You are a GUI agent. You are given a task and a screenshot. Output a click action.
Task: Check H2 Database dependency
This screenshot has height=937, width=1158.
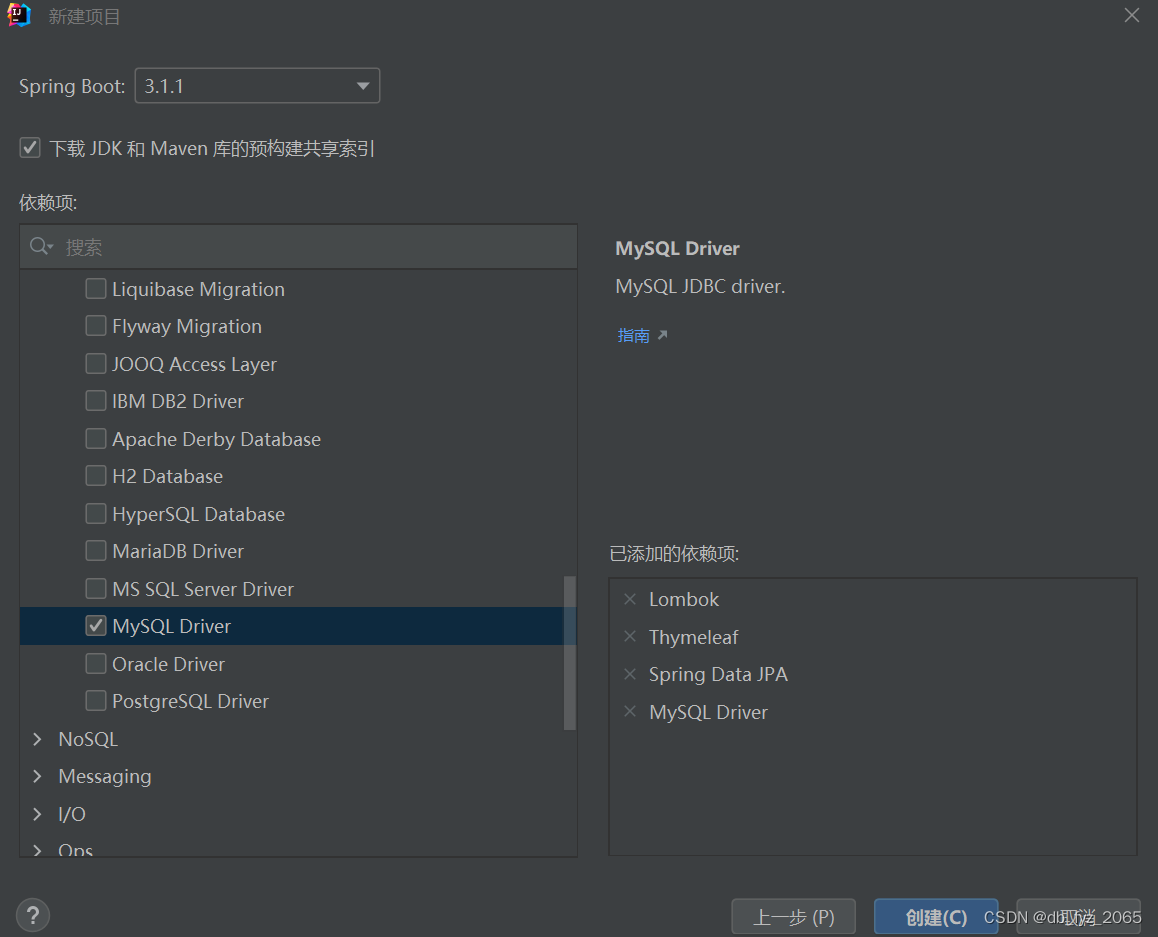(96, 476)
